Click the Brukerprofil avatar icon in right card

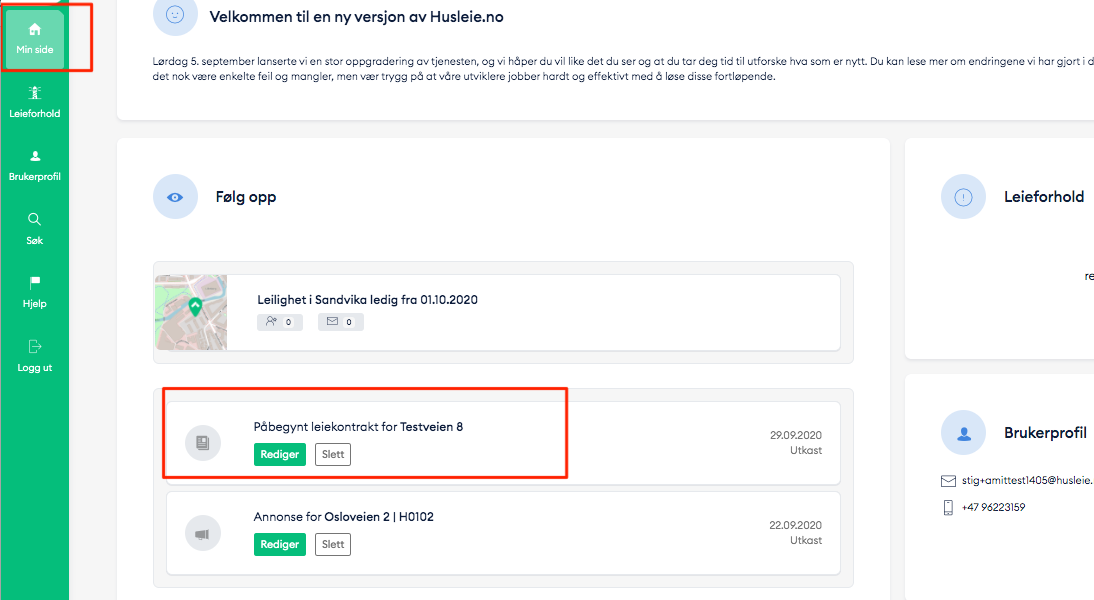963,433
